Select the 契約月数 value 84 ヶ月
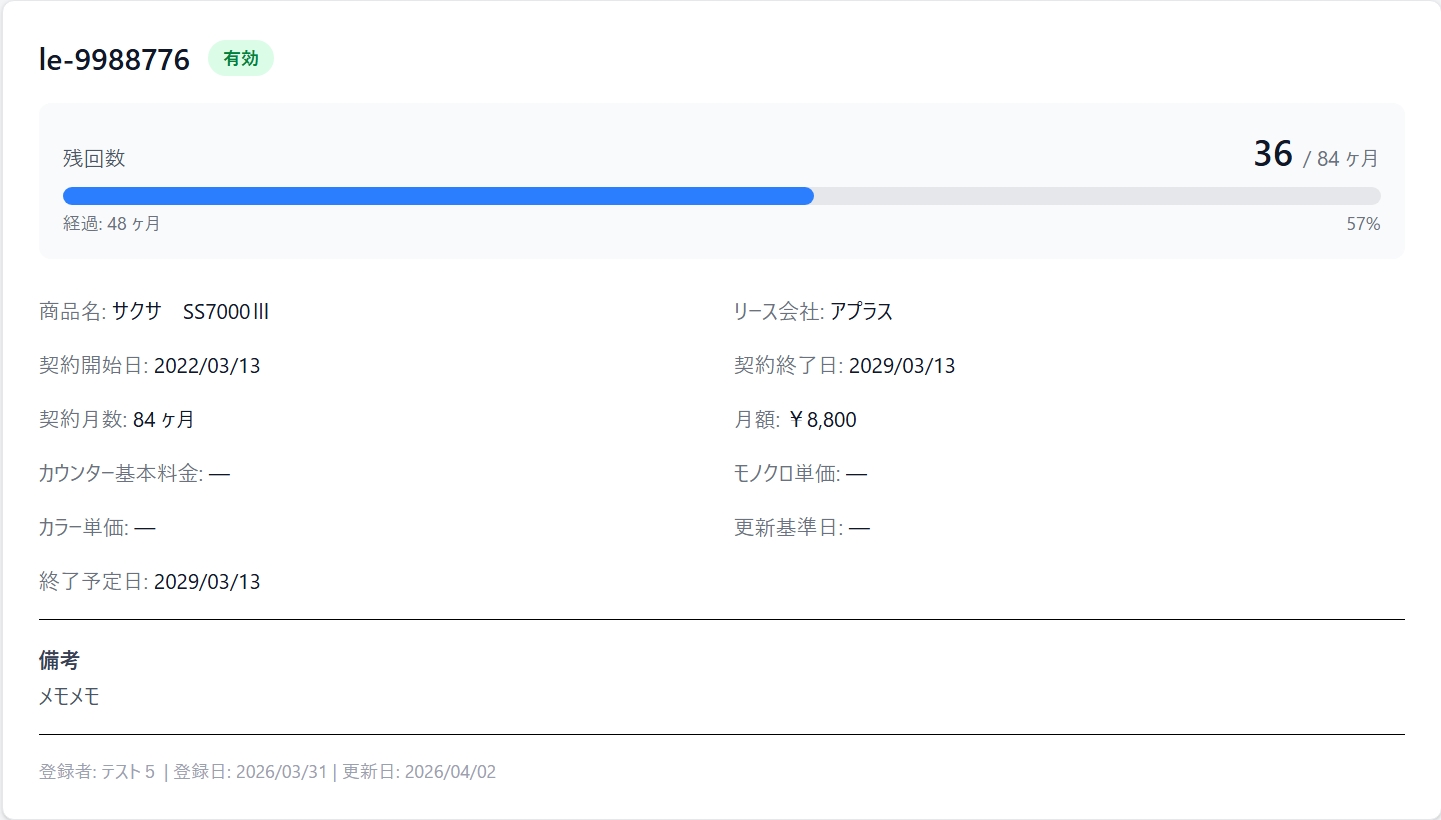 (161, 419)
